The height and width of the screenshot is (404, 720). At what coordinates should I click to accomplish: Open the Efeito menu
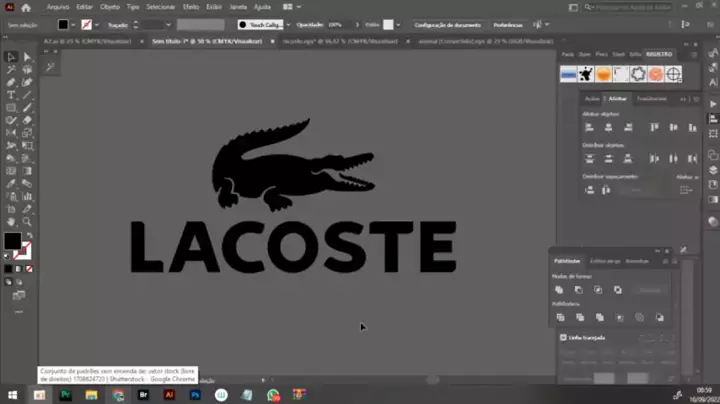pyautogui.click(x=191, y=7)
